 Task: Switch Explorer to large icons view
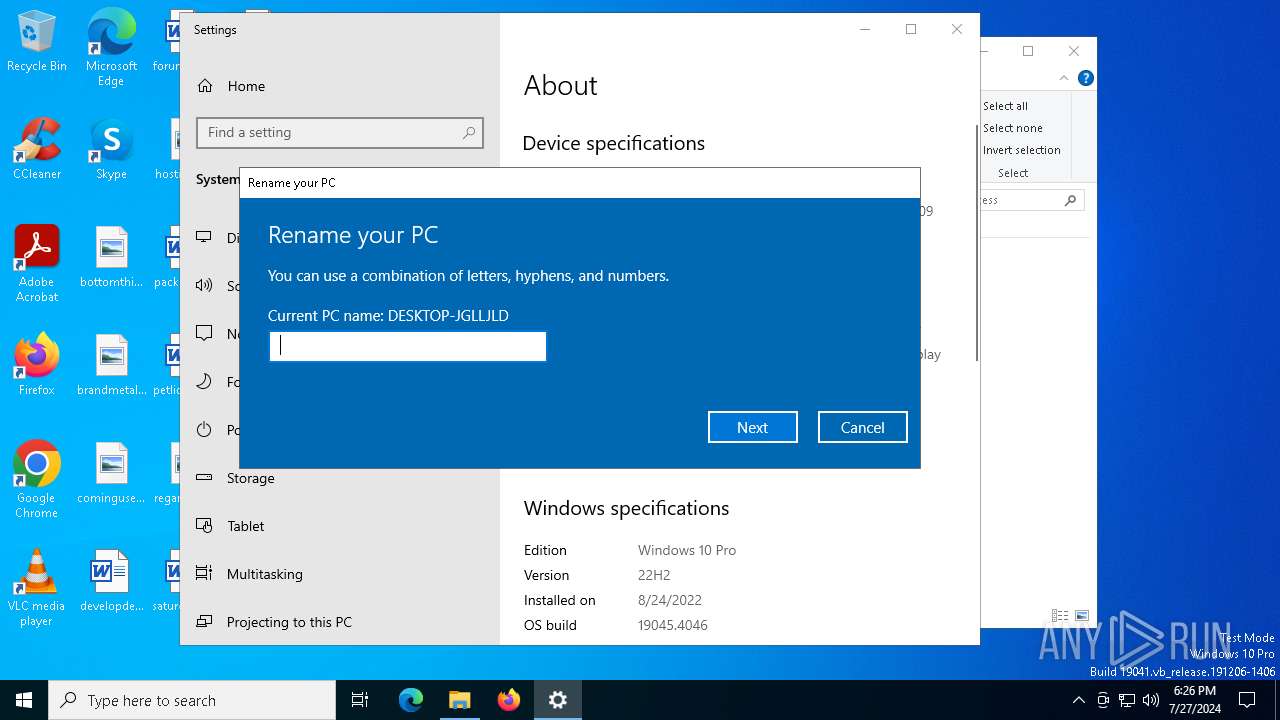coord(1081,616)
